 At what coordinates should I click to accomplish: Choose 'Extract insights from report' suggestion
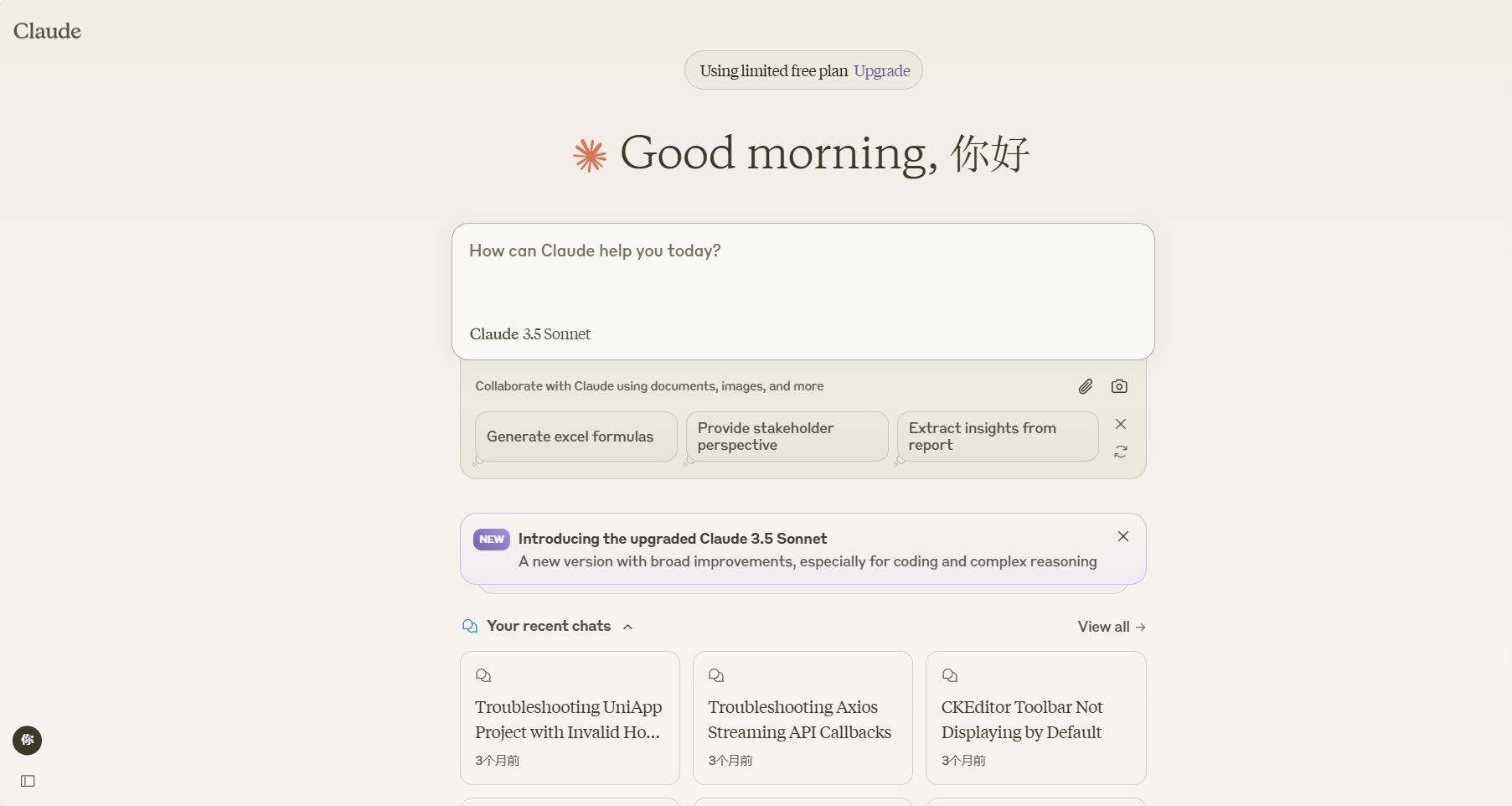coord(998,437)
